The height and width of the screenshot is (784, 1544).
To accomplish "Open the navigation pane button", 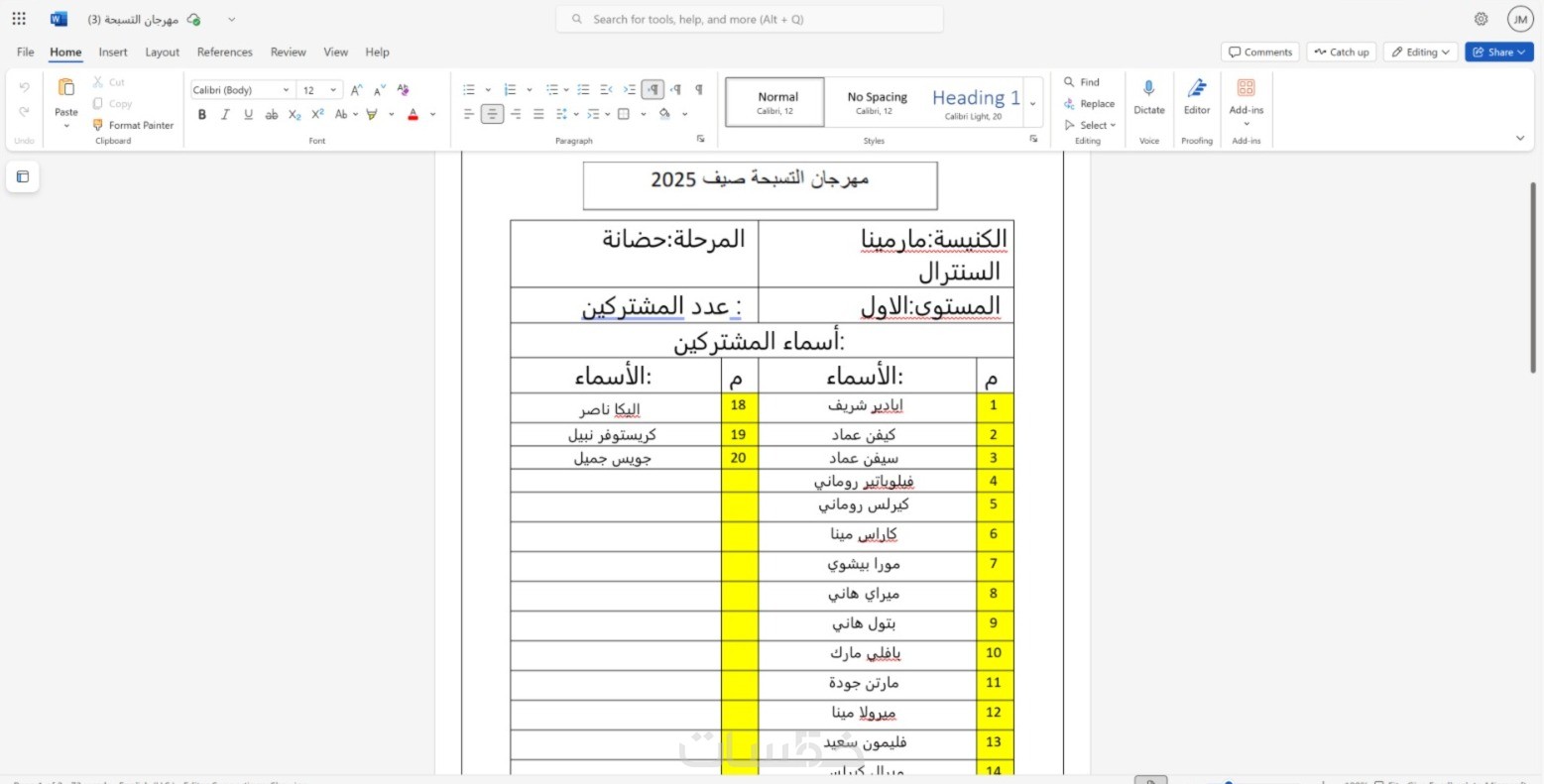I will pyautogui.click(x=23, y=176).
